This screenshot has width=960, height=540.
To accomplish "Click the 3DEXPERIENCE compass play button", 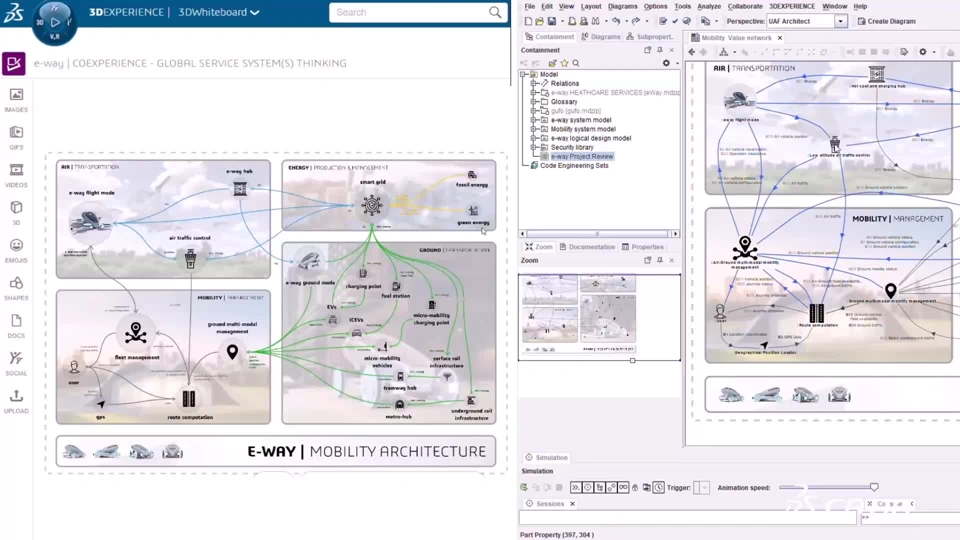I will click(x=55, y=22).
